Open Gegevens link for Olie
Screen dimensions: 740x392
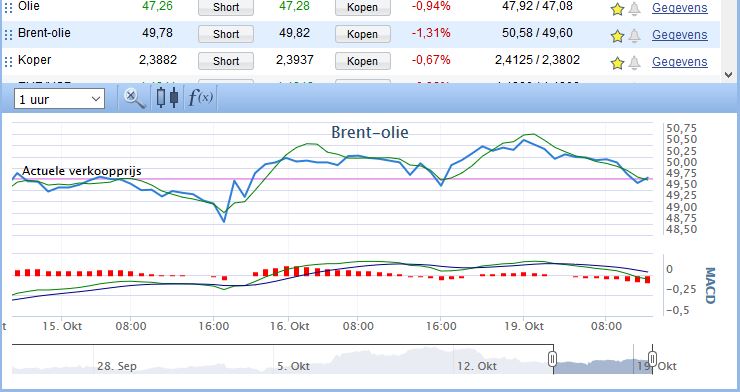(x=680, y=8)
